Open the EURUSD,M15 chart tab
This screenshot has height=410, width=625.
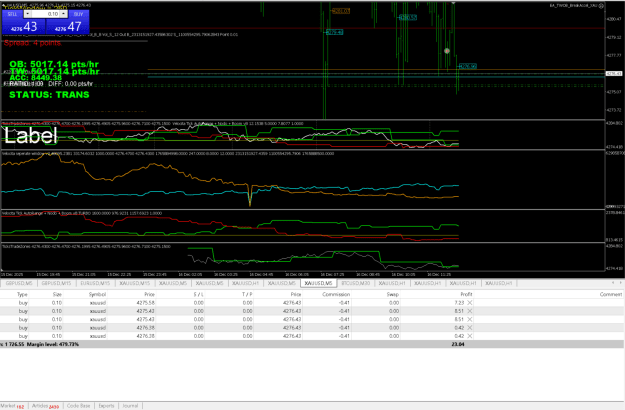95,283
